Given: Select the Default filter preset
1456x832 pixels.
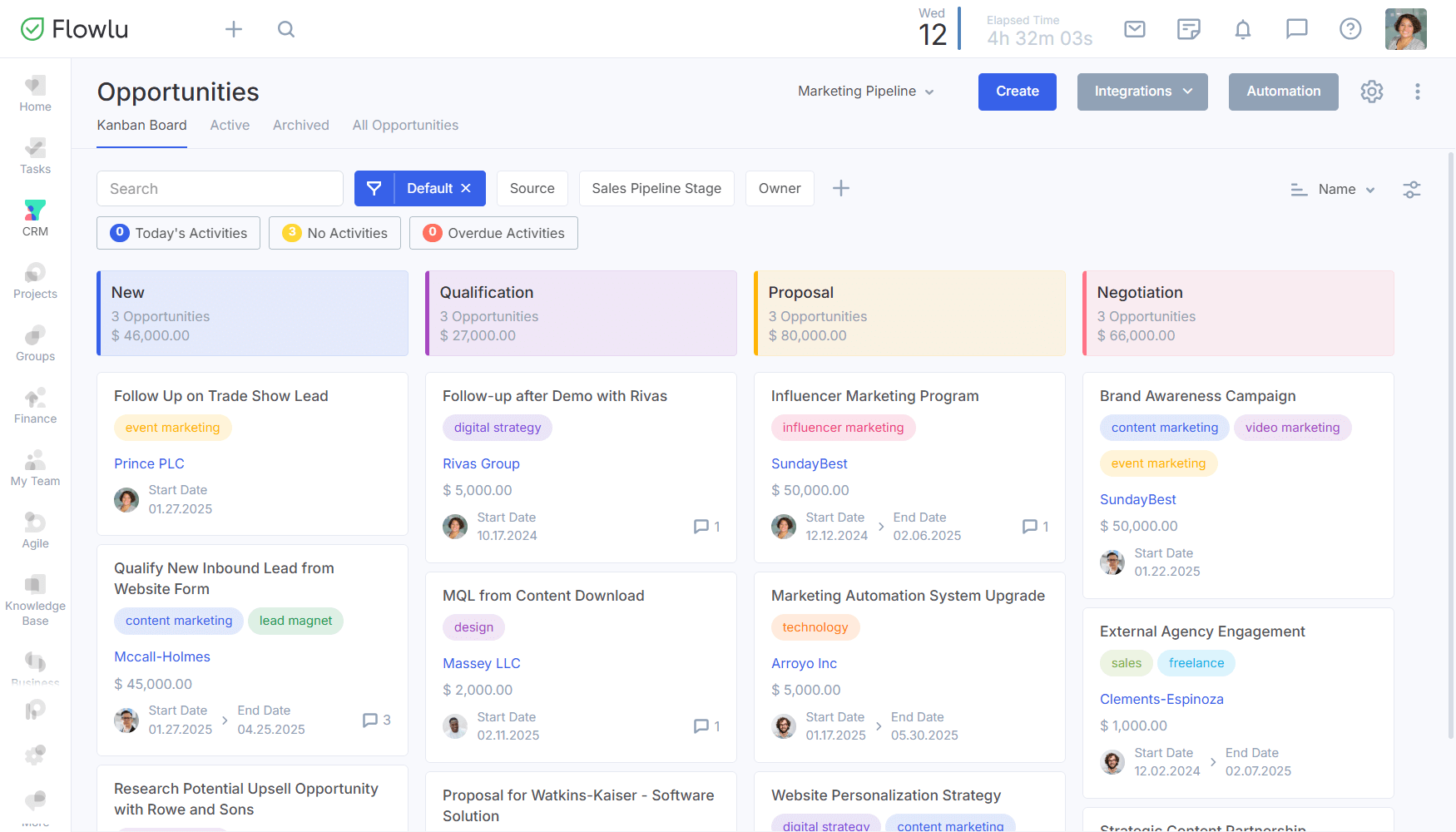Looking at the screenshot, I should (429, 189).
